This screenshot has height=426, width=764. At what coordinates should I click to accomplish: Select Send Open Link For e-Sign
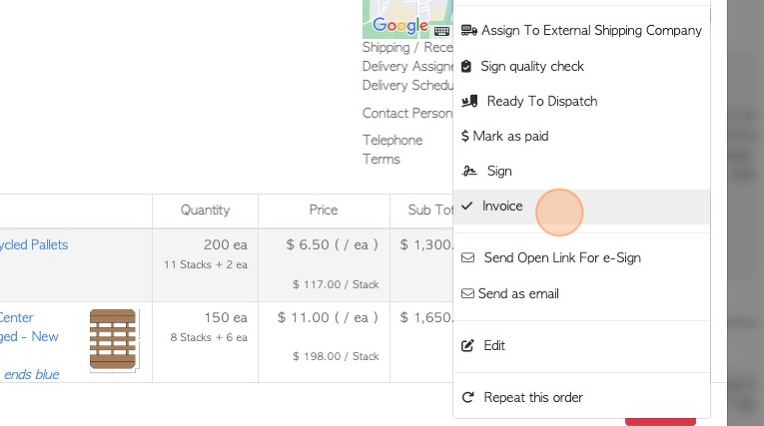(562, 258)
